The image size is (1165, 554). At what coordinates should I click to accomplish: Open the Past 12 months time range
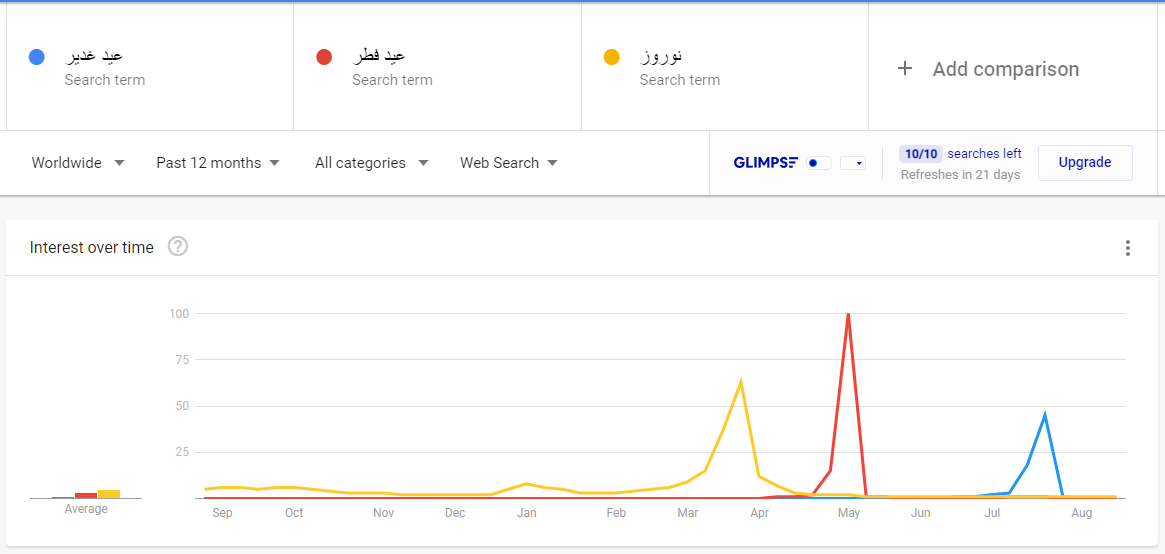tap(218, 163)
